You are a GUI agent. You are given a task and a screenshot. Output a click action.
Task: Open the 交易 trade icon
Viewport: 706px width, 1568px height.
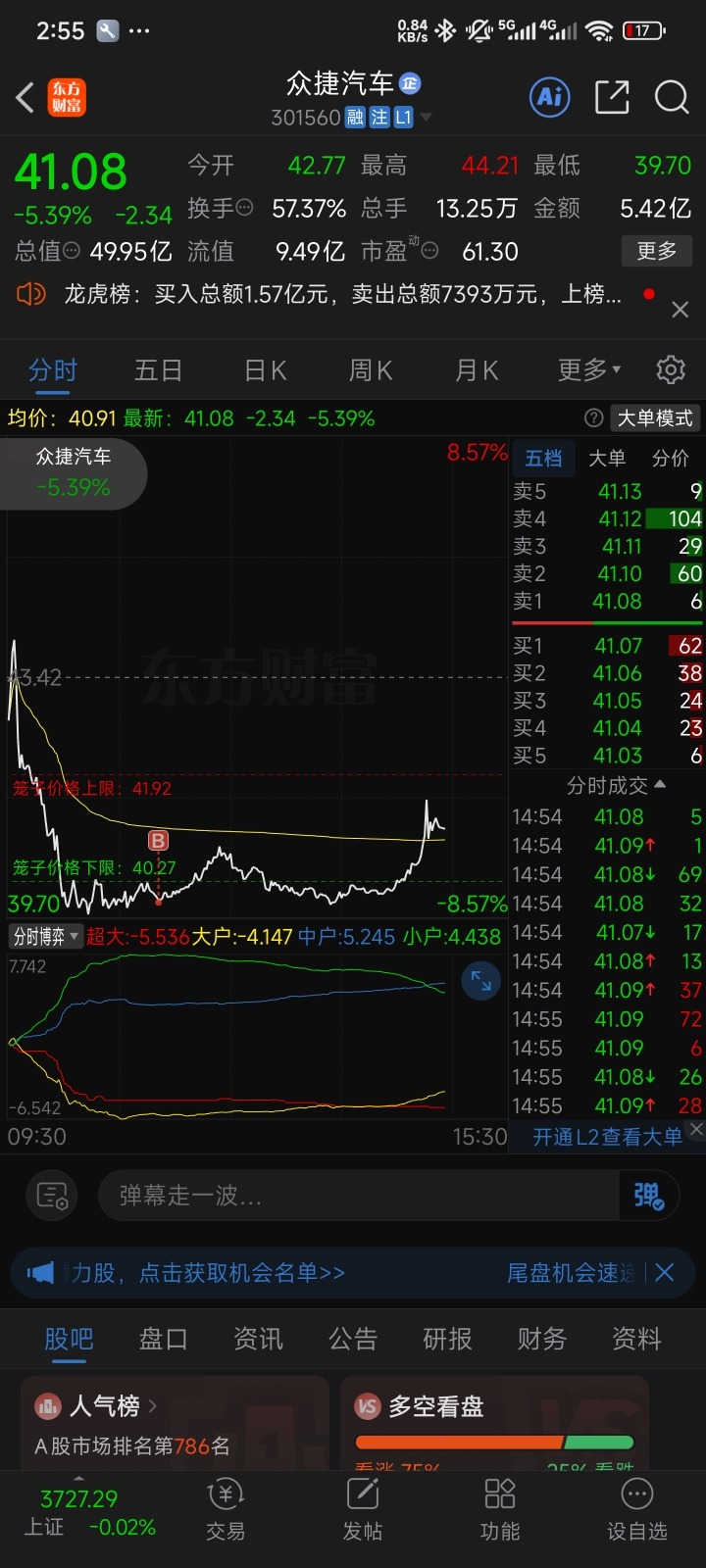coord(226,1509)
